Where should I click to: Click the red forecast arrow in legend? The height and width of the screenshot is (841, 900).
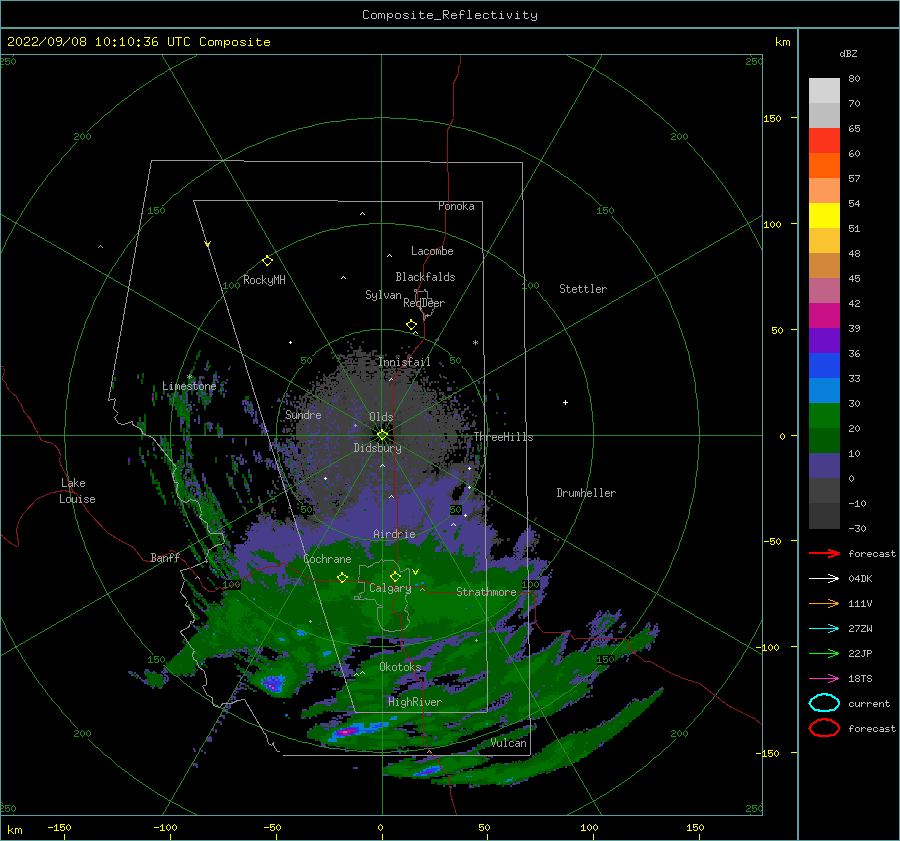point(824,553)
